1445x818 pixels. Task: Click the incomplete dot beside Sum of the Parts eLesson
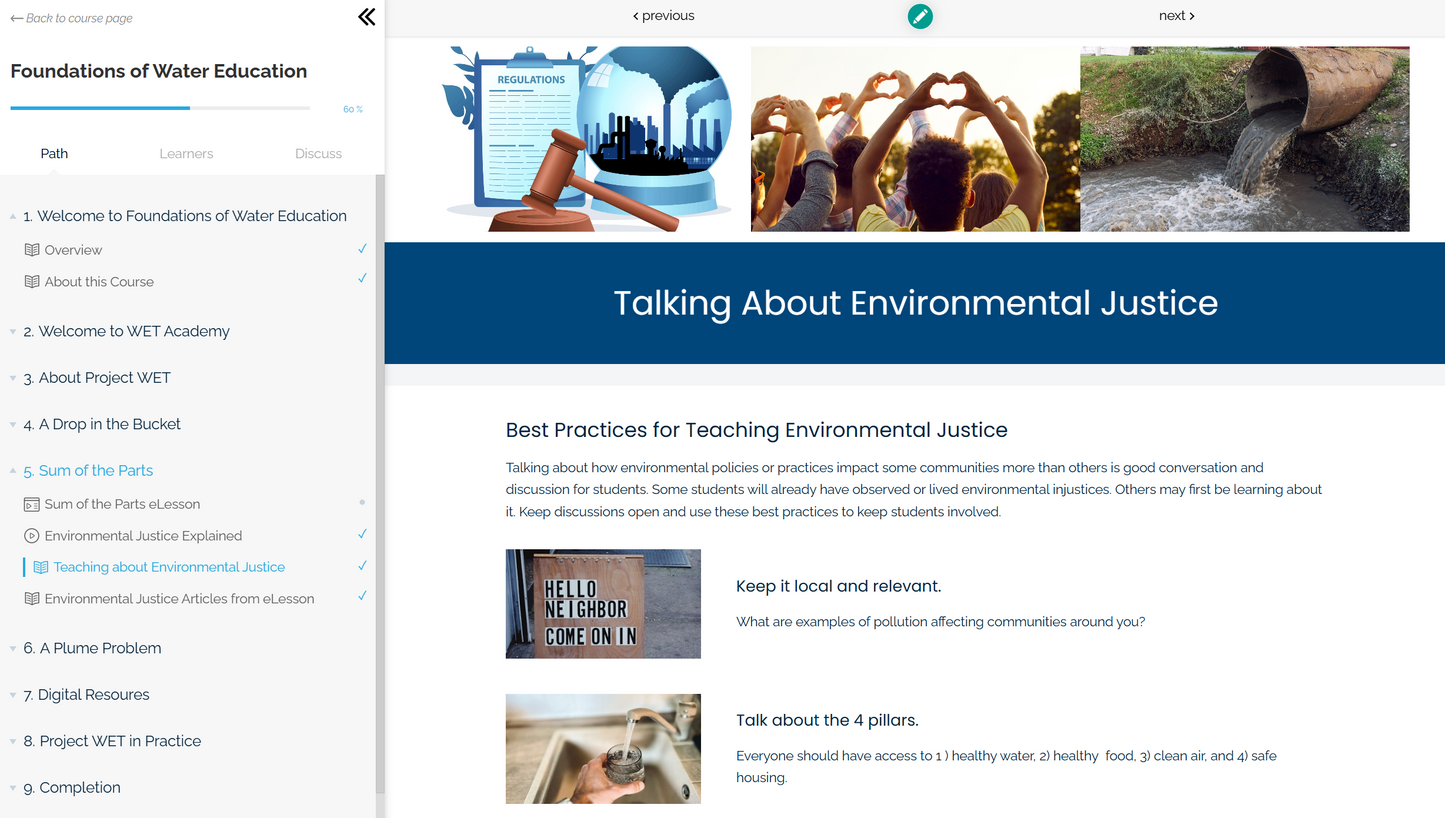click(362, 503)
